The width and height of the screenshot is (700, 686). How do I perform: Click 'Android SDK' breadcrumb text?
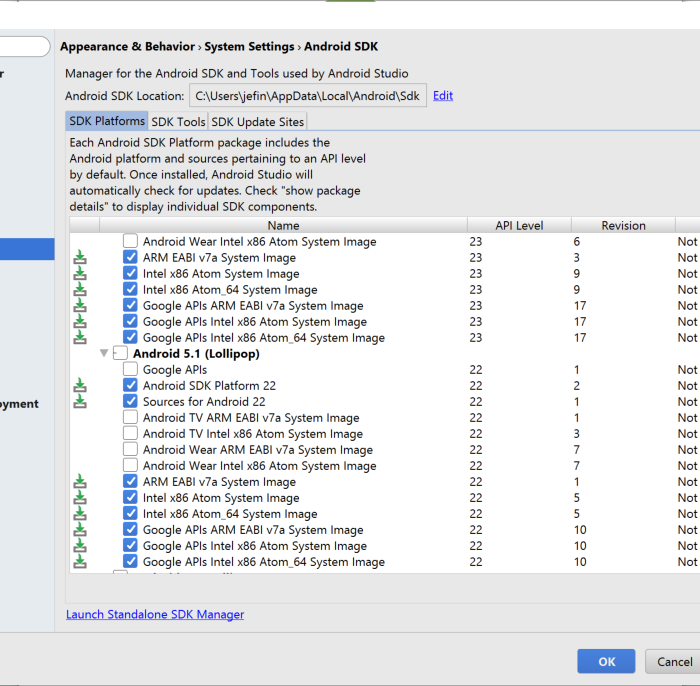coord(341,46)
